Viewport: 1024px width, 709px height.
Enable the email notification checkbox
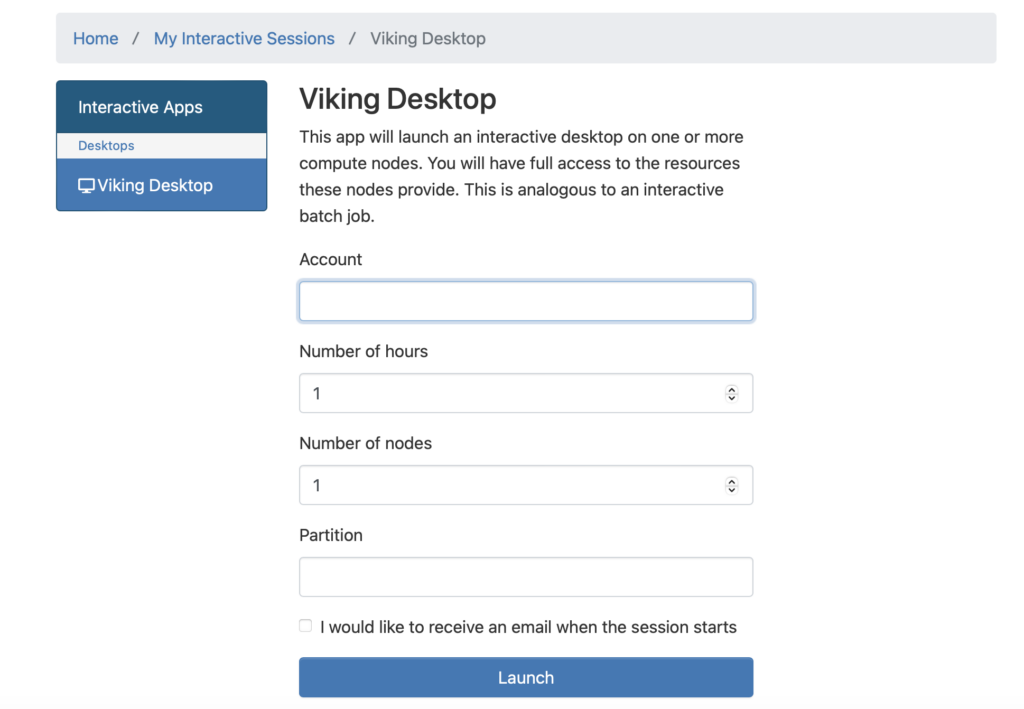[306, 626]
